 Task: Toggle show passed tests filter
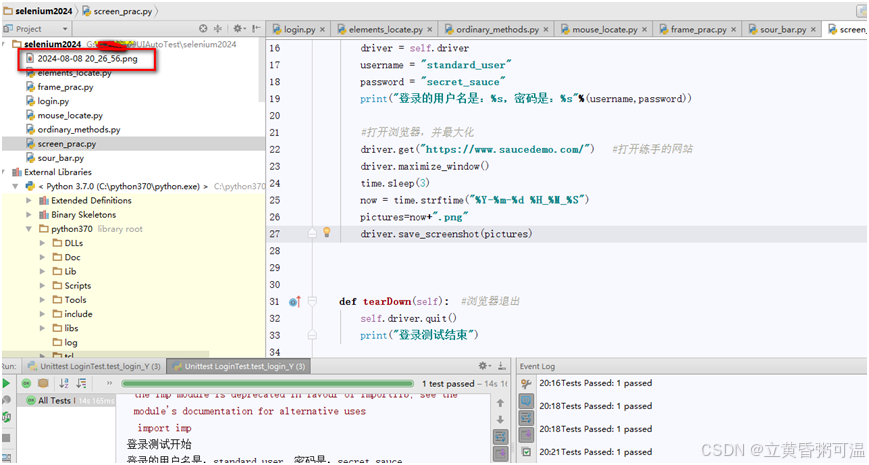(x=26, y=384)
